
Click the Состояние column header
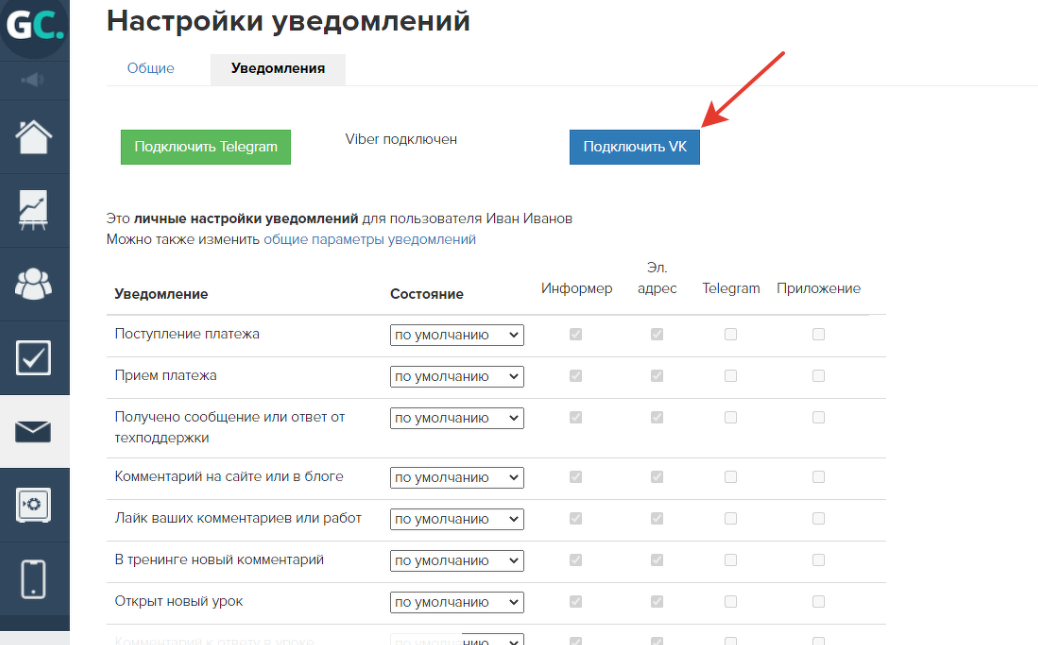(427, 294)
